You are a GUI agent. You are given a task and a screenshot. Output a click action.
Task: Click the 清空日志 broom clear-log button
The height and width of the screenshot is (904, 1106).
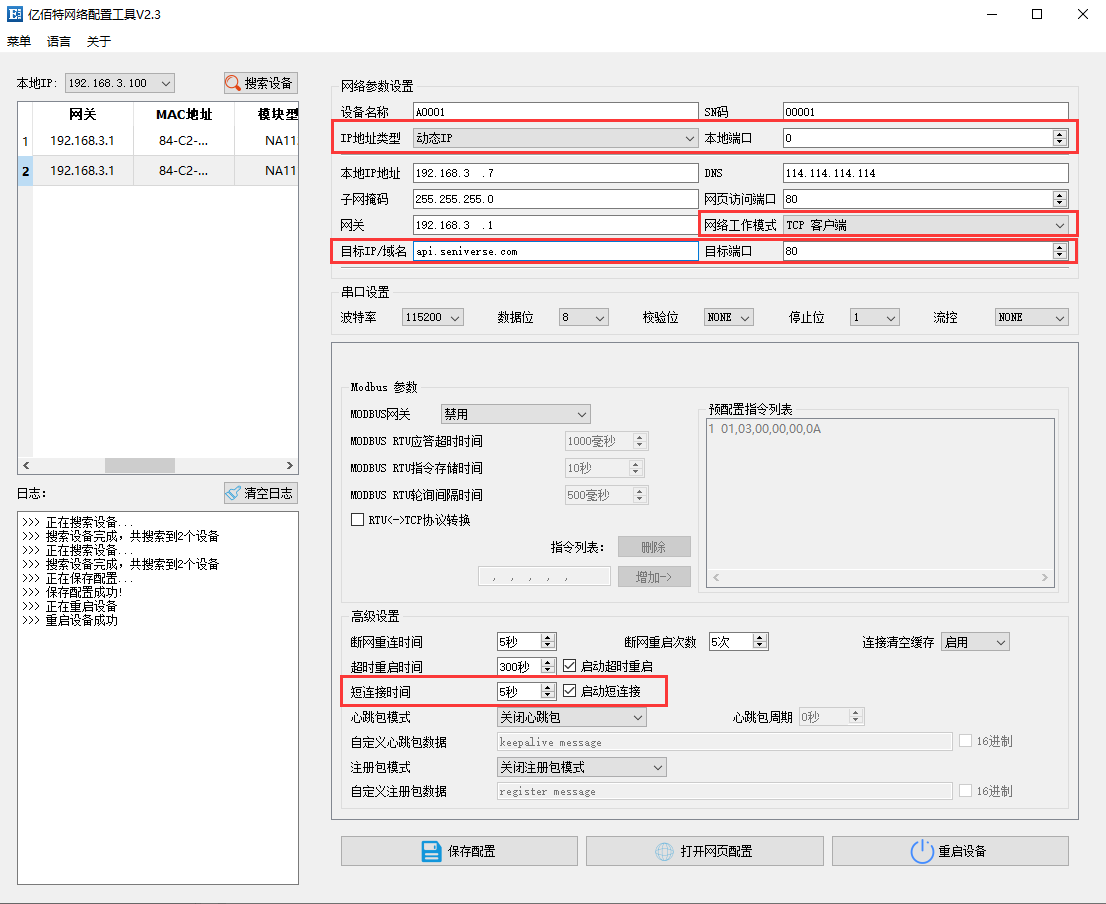(260, 493)
